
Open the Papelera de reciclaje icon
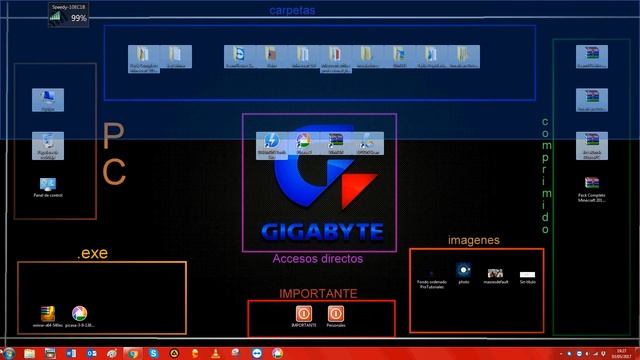click(48, 146)
